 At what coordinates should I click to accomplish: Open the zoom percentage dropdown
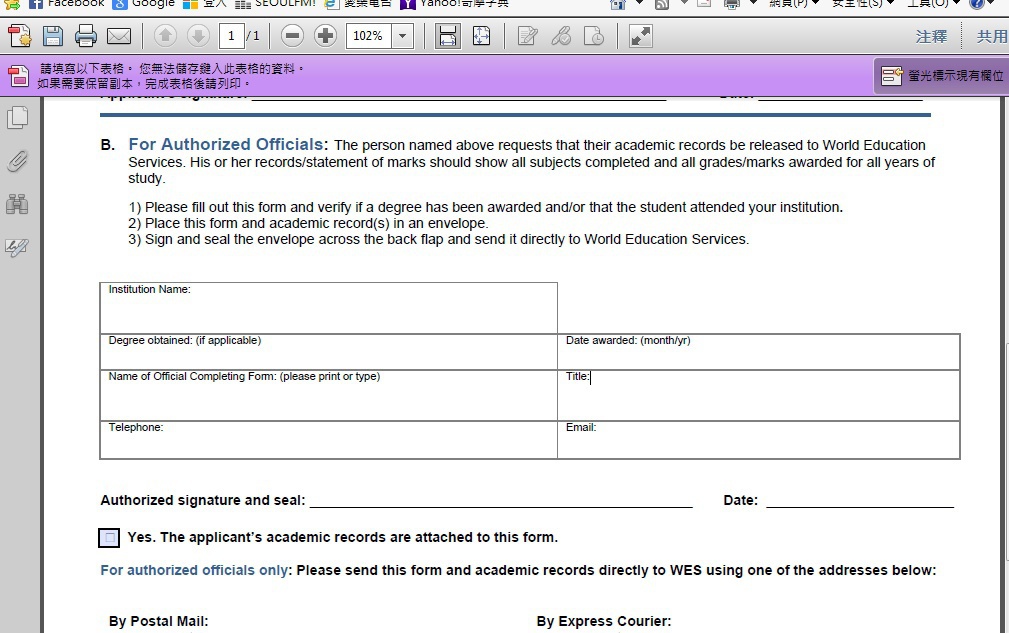point(403,37)
